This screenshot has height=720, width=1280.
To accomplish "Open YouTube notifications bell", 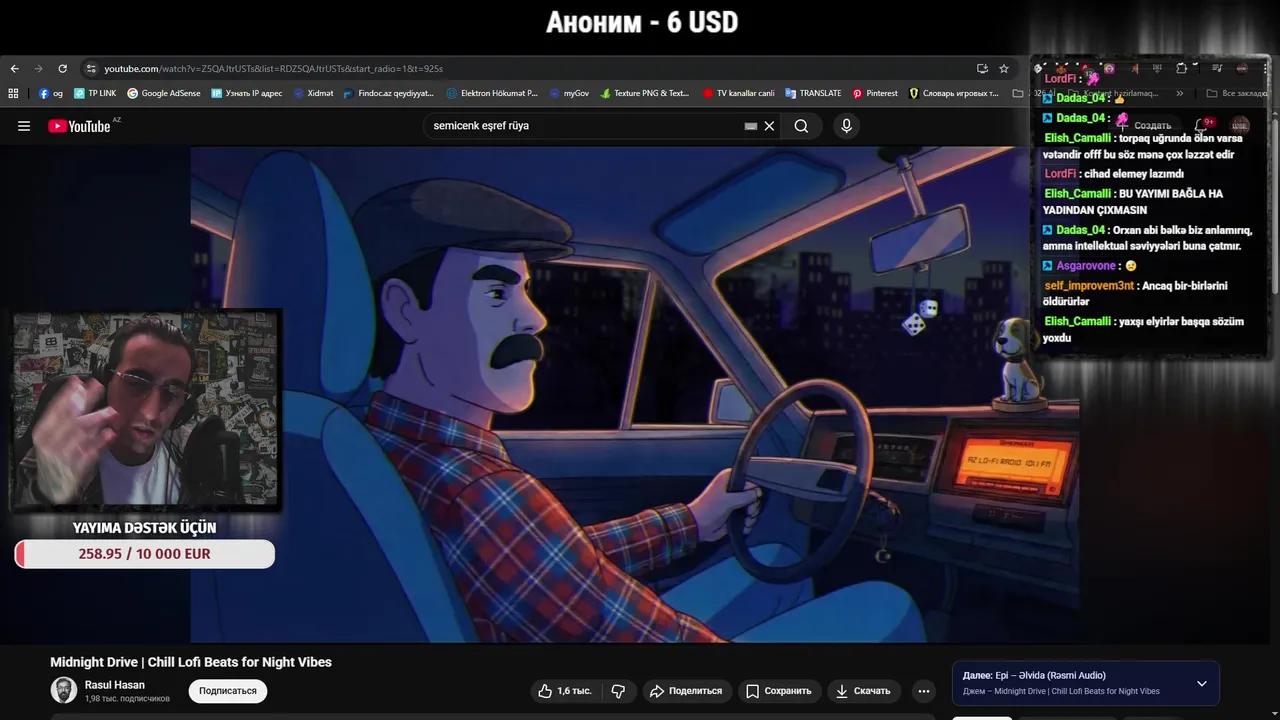I will click(1203, 125).
